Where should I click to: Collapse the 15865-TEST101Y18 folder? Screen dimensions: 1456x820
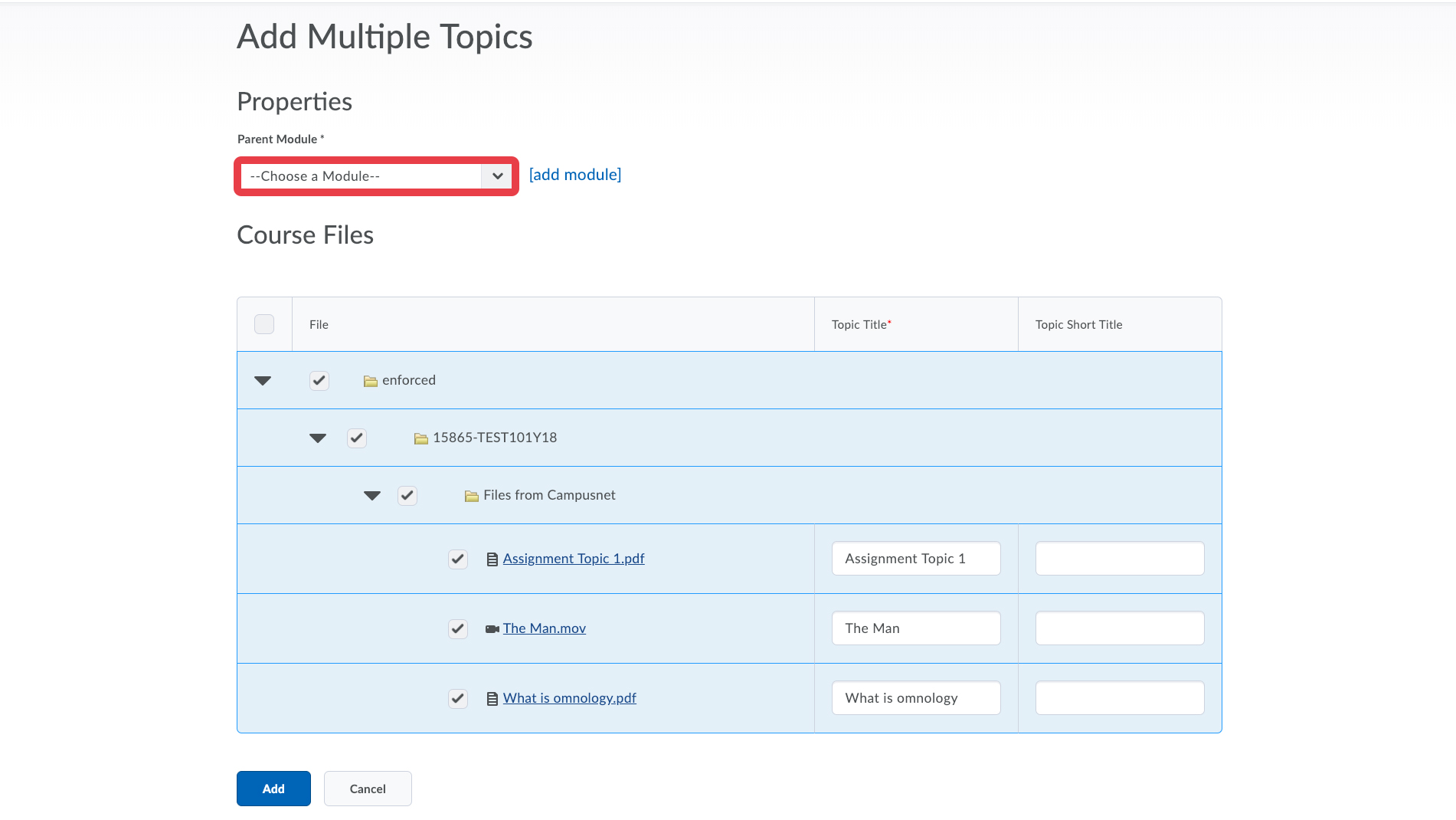(318, 438)
